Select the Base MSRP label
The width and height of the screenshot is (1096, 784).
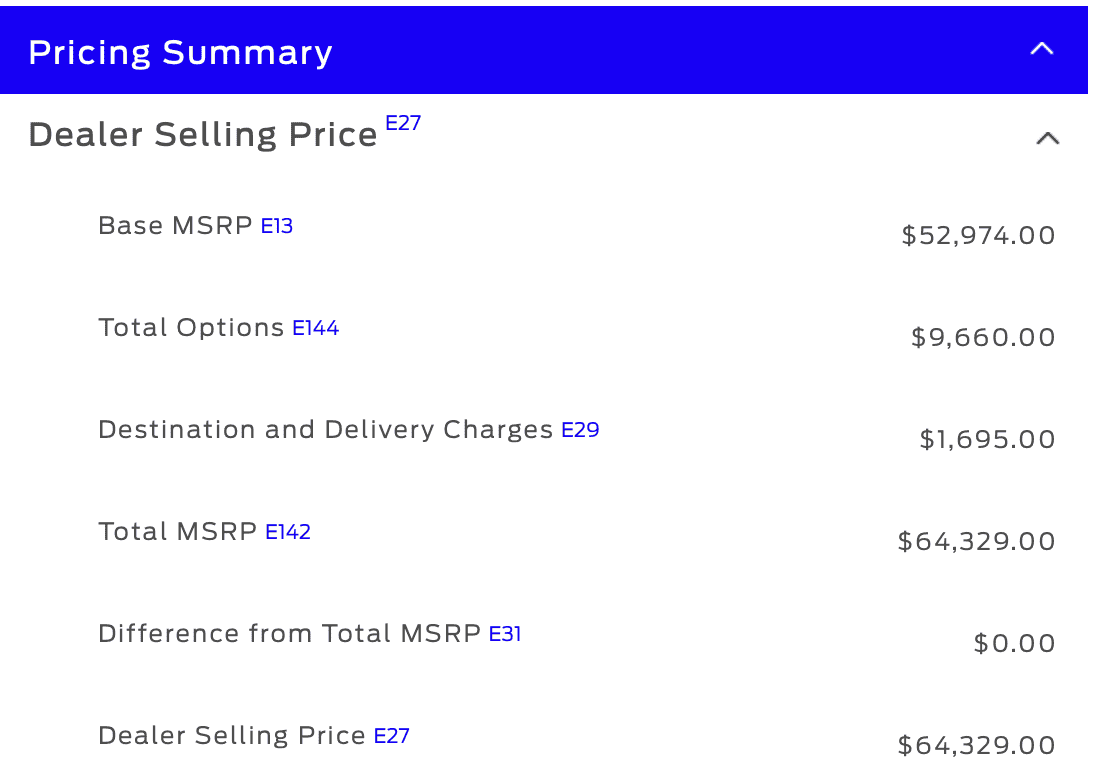click(175, 226)
